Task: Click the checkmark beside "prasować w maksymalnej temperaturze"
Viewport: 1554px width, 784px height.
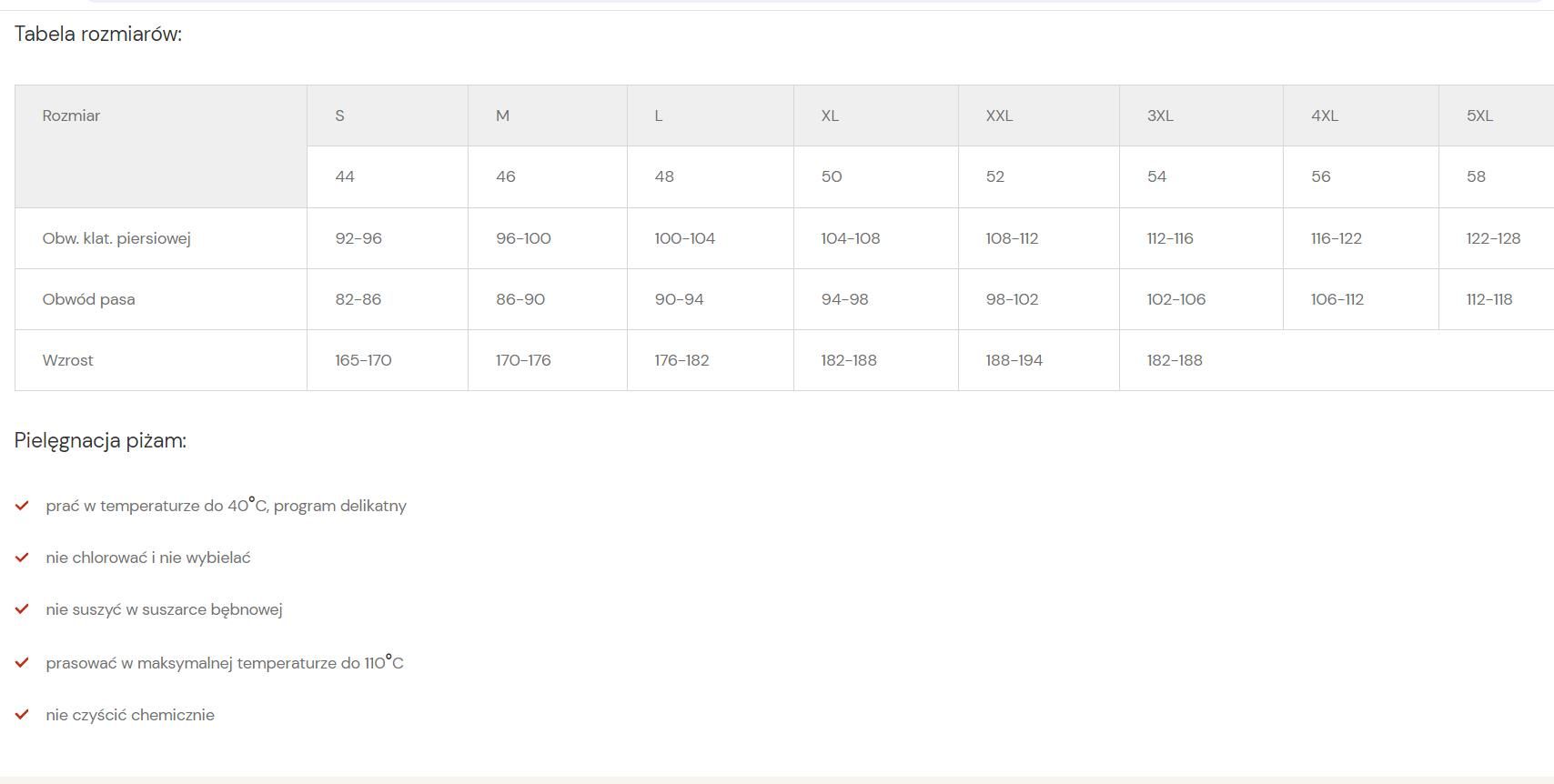Action: 22,663
